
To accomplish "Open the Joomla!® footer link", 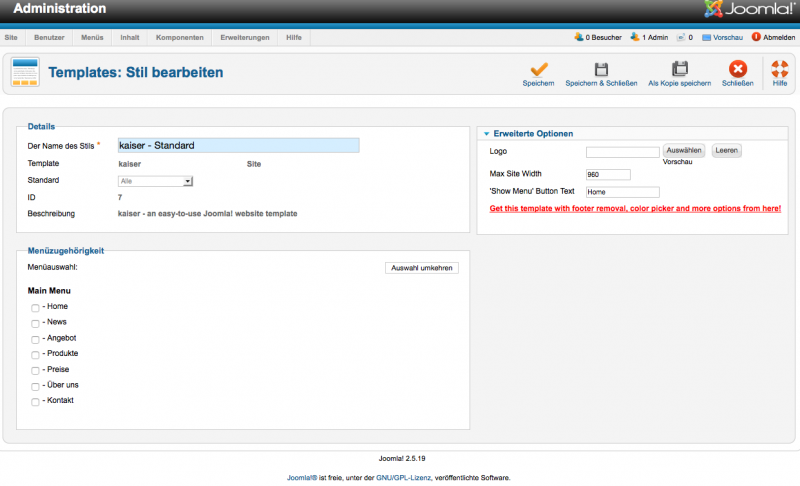I will tap(302, 478).
